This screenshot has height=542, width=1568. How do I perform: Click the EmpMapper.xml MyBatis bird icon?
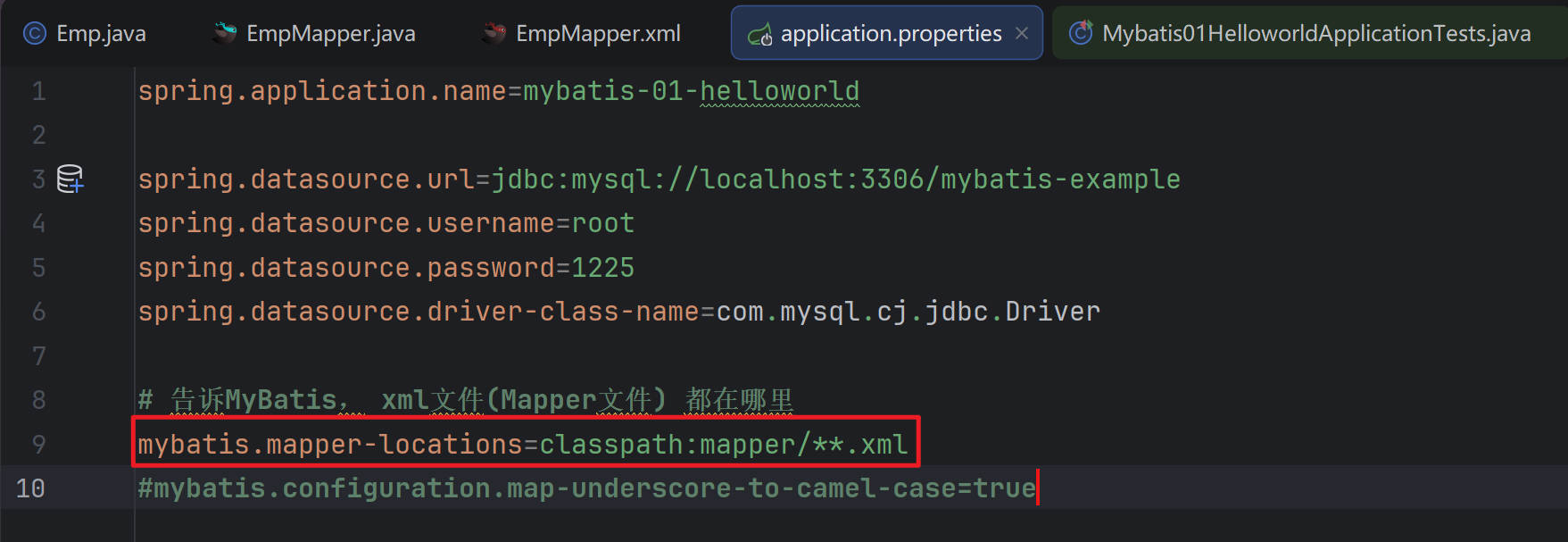pos(494,34)
